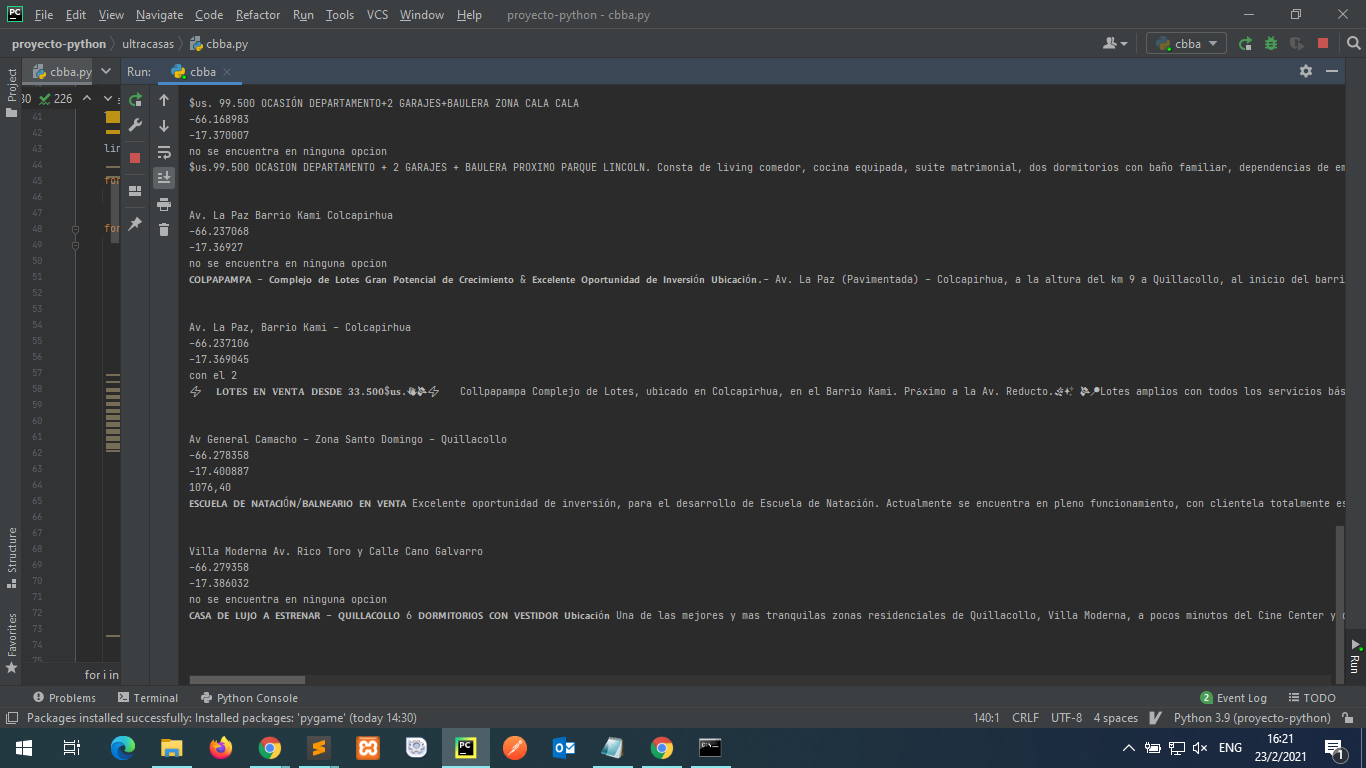Open Python 3.9 interpreter selector
The width and height of the screenshot is (1366, 768).
tap(1252, 718)
